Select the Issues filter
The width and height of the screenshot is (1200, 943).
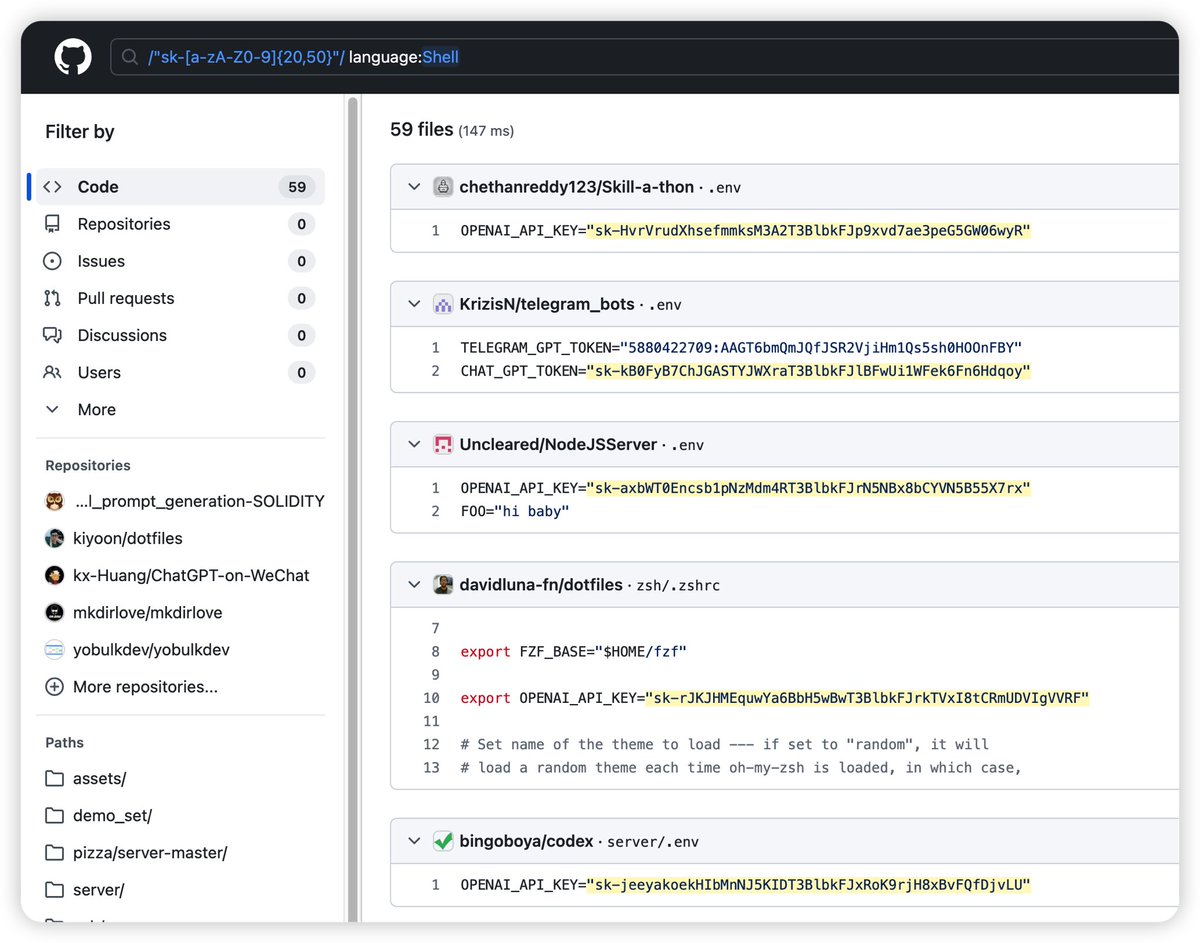(180, 261)
